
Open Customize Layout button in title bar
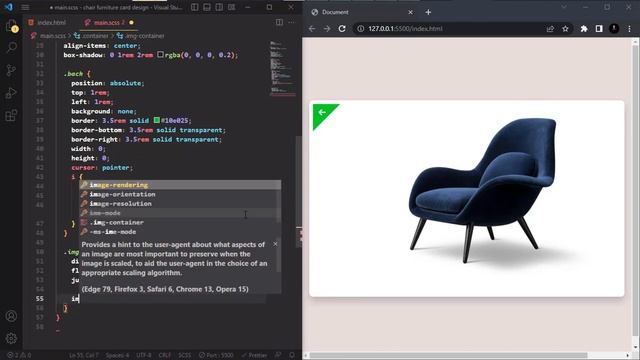231,7
